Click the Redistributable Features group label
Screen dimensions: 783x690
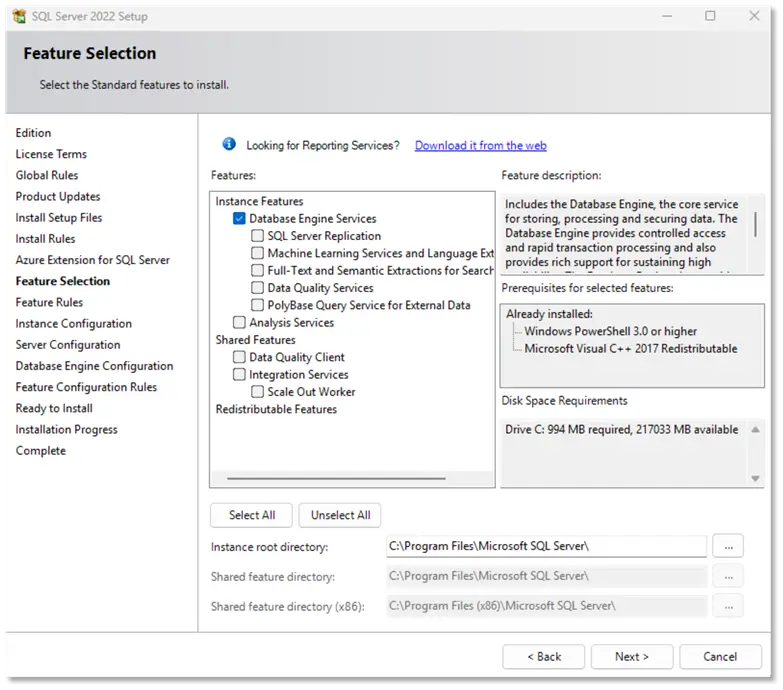tap(276, 409)
